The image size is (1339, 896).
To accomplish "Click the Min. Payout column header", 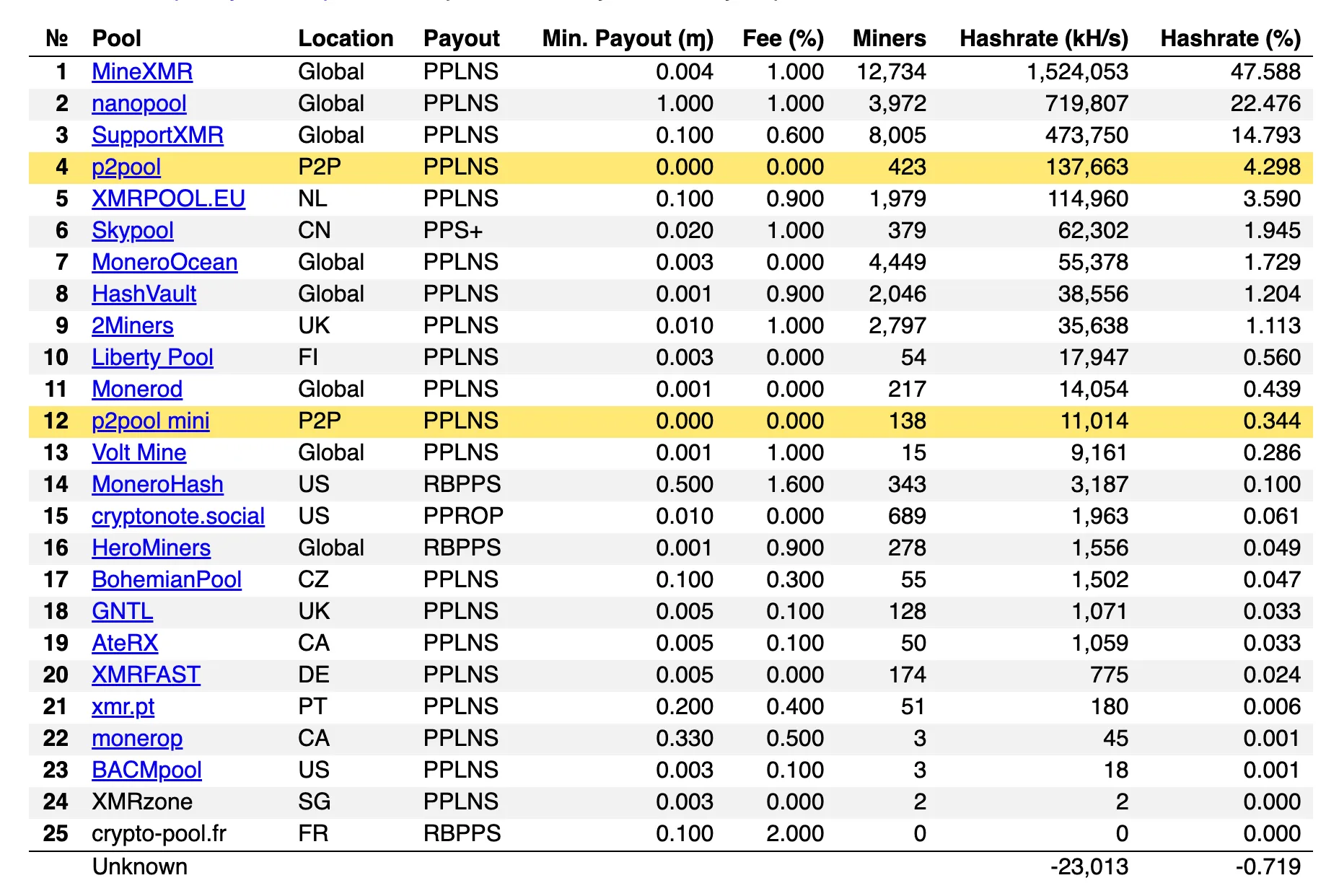I will click(x=628, y=38).
